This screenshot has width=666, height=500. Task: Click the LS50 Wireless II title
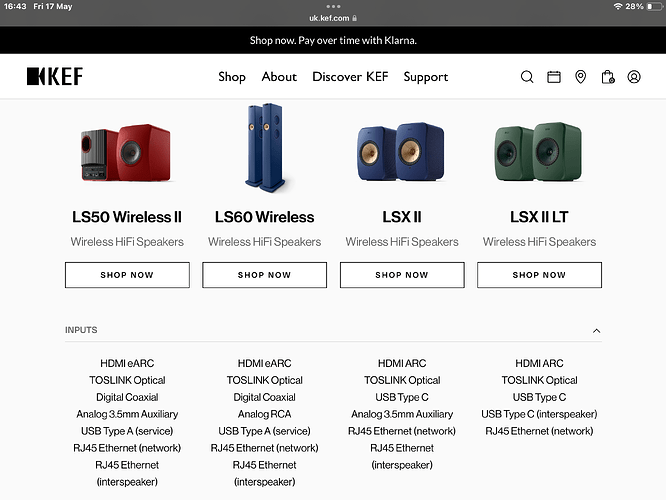(127, 217)
